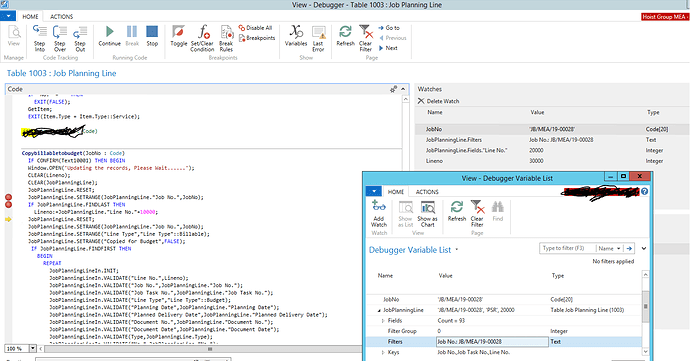Refresh the Debugger Variable List
The height and width of the screenshot is (361, 690).
tap(457, 210)
